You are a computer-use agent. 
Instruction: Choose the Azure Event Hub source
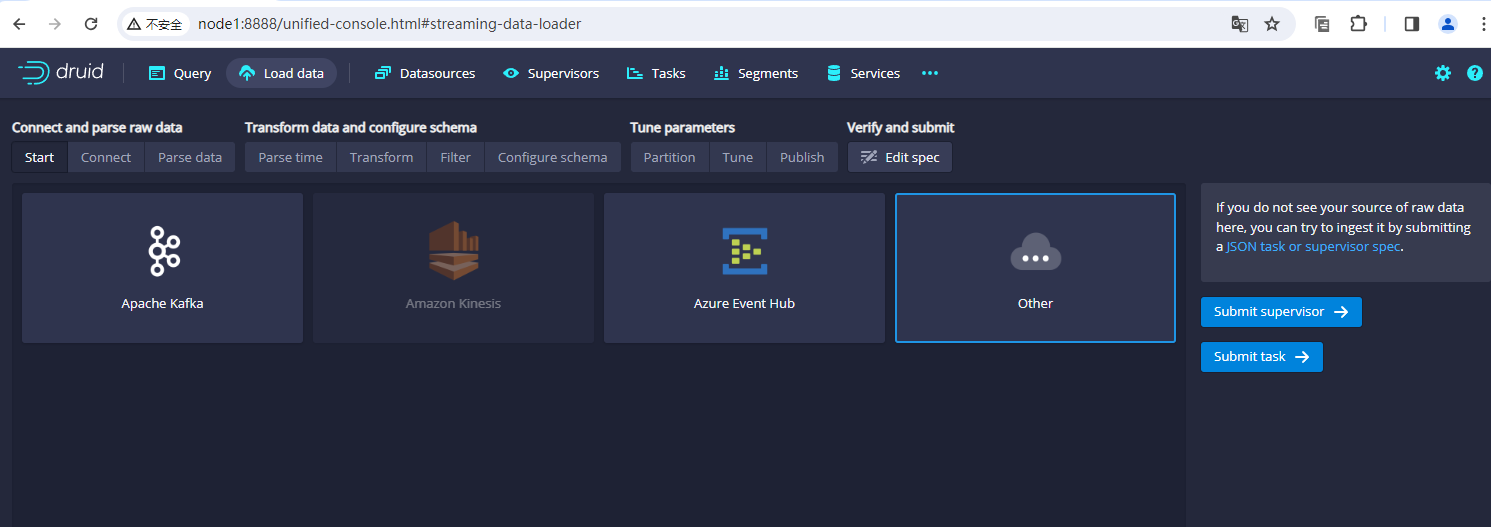744,268
